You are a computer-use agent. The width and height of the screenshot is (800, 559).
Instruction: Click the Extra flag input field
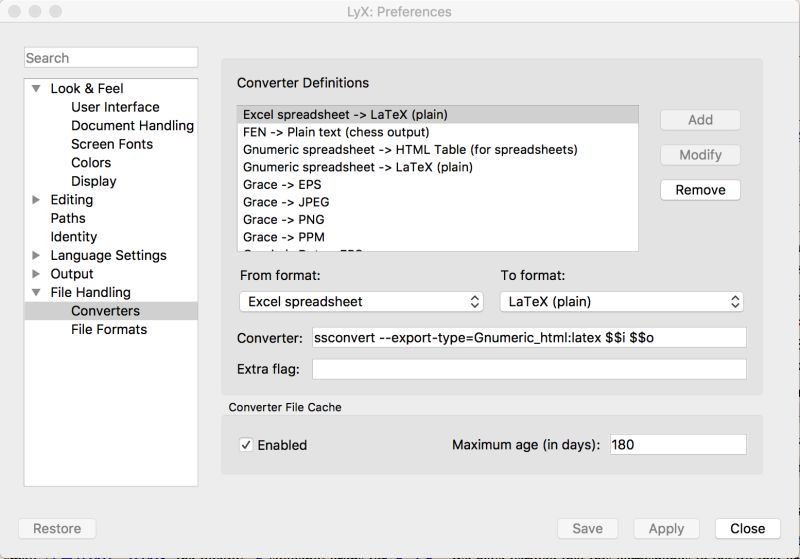pos(529,370)
